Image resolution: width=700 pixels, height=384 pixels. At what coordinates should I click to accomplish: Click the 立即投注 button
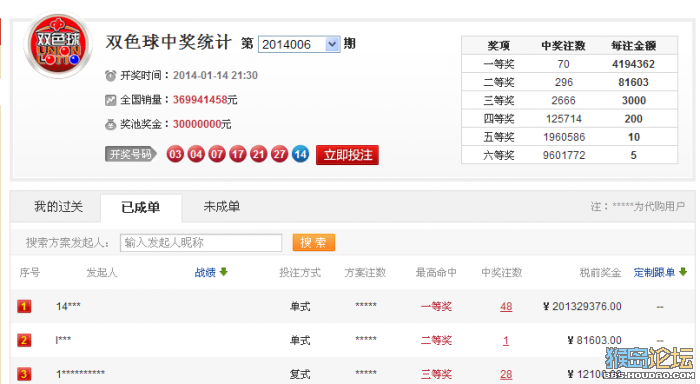coord(347,155)
